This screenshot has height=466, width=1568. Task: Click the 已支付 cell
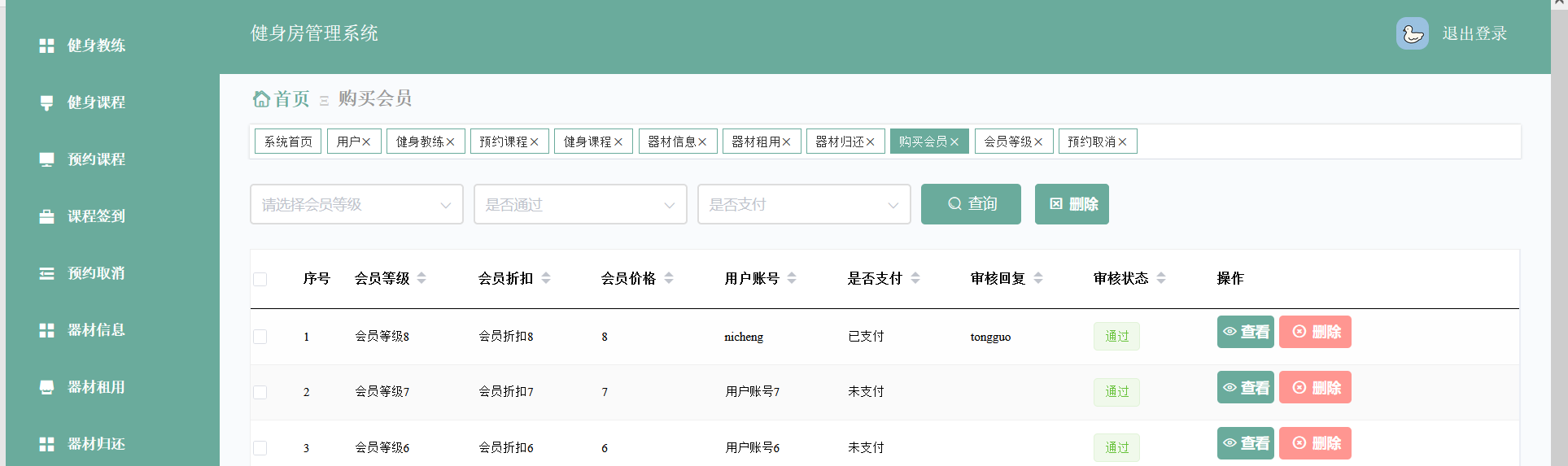click(866, 337)
